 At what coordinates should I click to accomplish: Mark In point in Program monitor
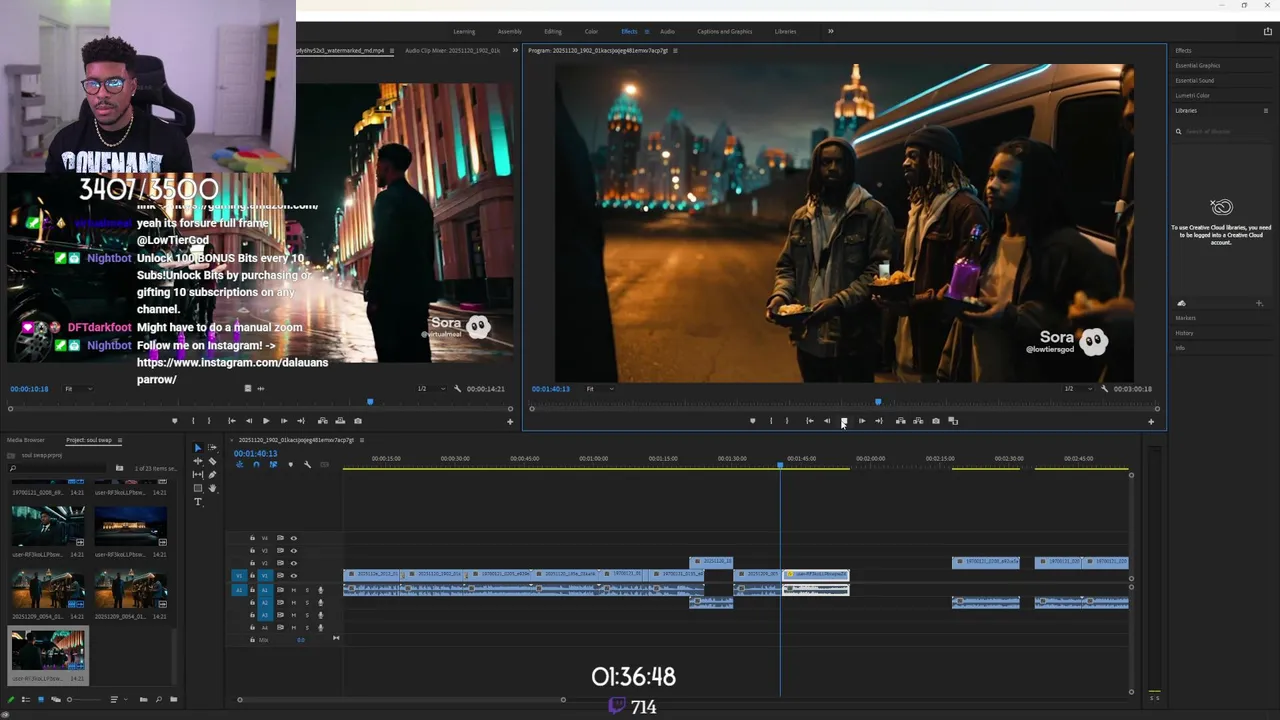click(771, 421)
